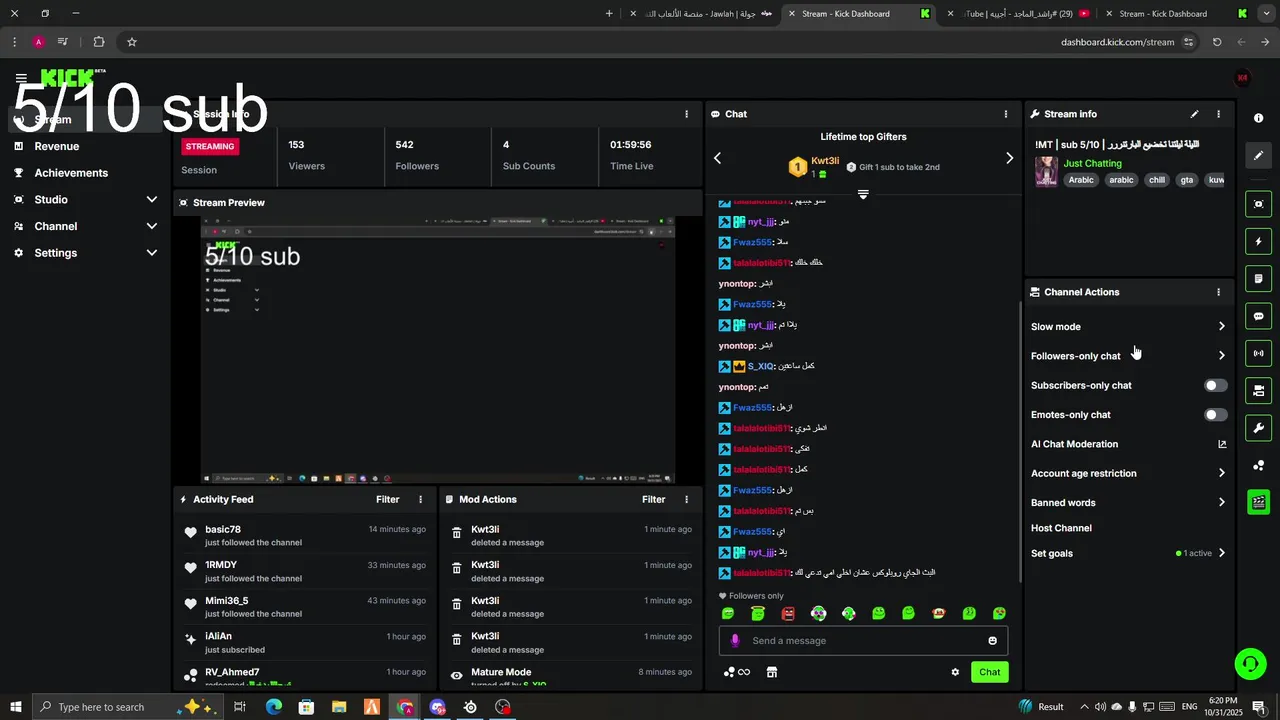1280x720 pixels.
Task: Open Session Info panel three-dot menu
Action: 686,114
